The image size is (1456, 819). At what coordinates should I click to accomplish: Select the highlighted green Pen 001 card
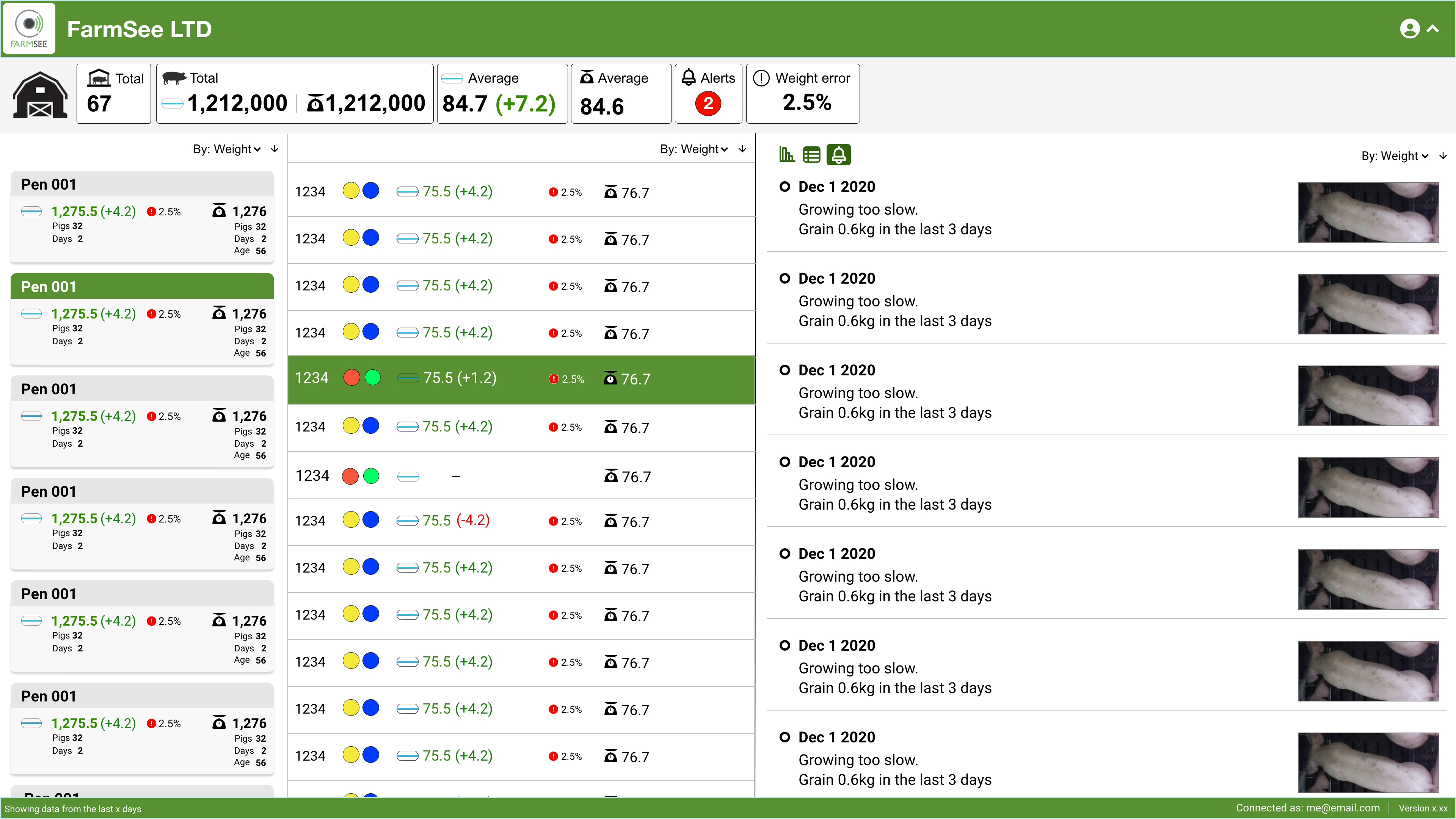tap(142, 319)
